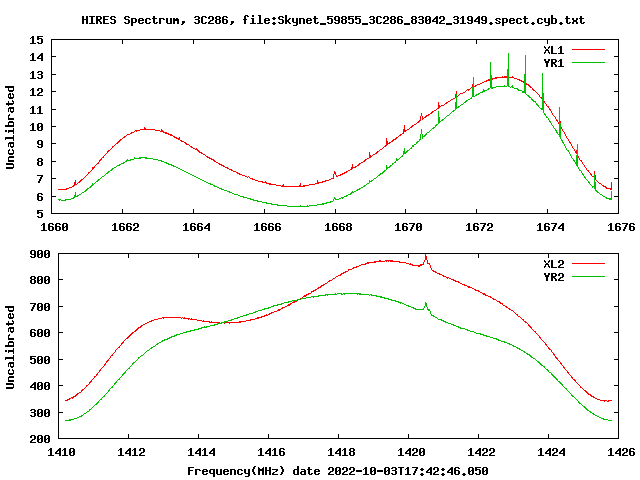The height and width of the screenshot is (480, 640).
Task: Click the 1664 x-axis tick label
Action: 196,227
